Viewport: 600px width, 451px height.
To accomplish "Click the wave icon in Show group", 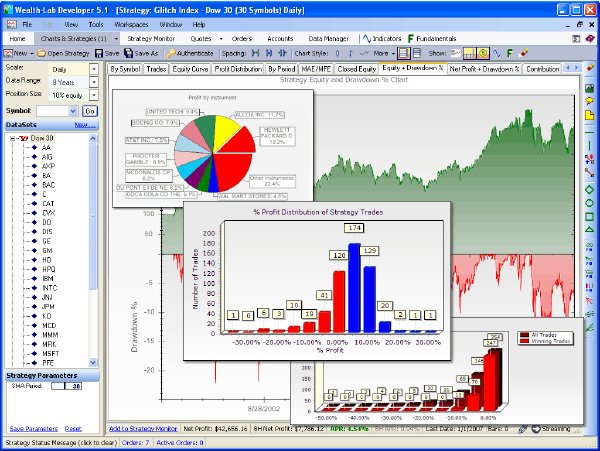I will (x=497, y=53).
